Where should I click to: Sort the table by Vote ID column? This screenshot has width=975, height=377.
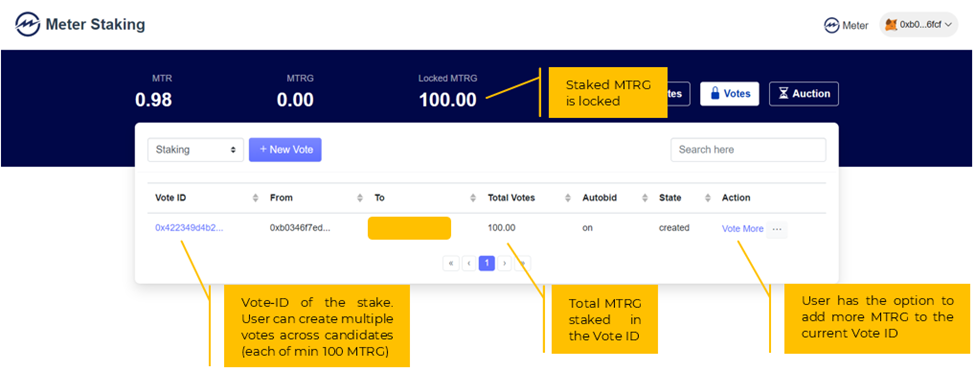click(255, 198)
